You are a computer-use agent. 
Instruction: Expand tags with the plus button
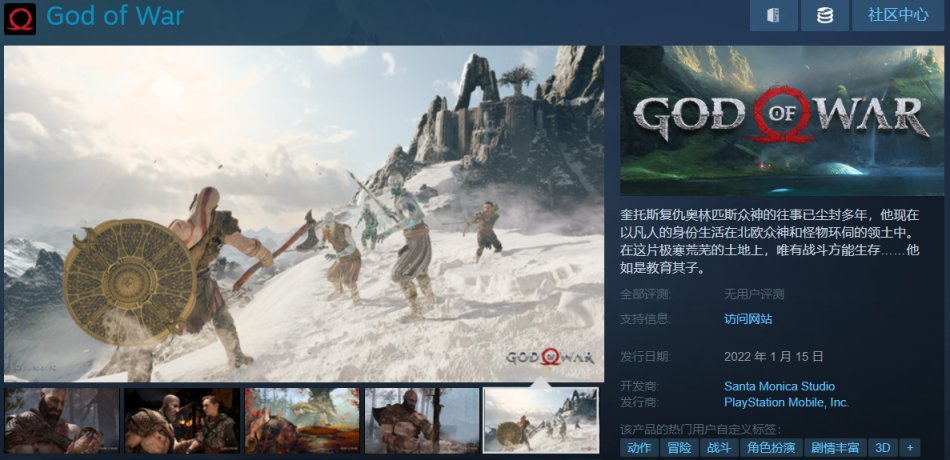910,448
